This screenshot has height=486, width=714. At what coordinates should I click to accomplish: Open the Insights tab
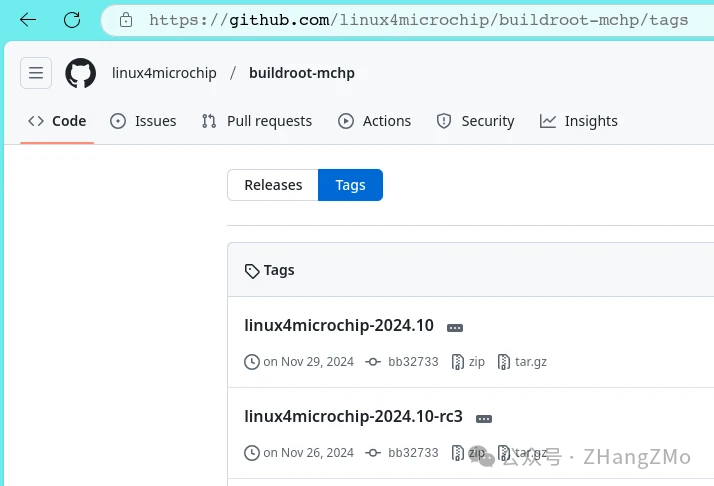(x=579, y=121)
